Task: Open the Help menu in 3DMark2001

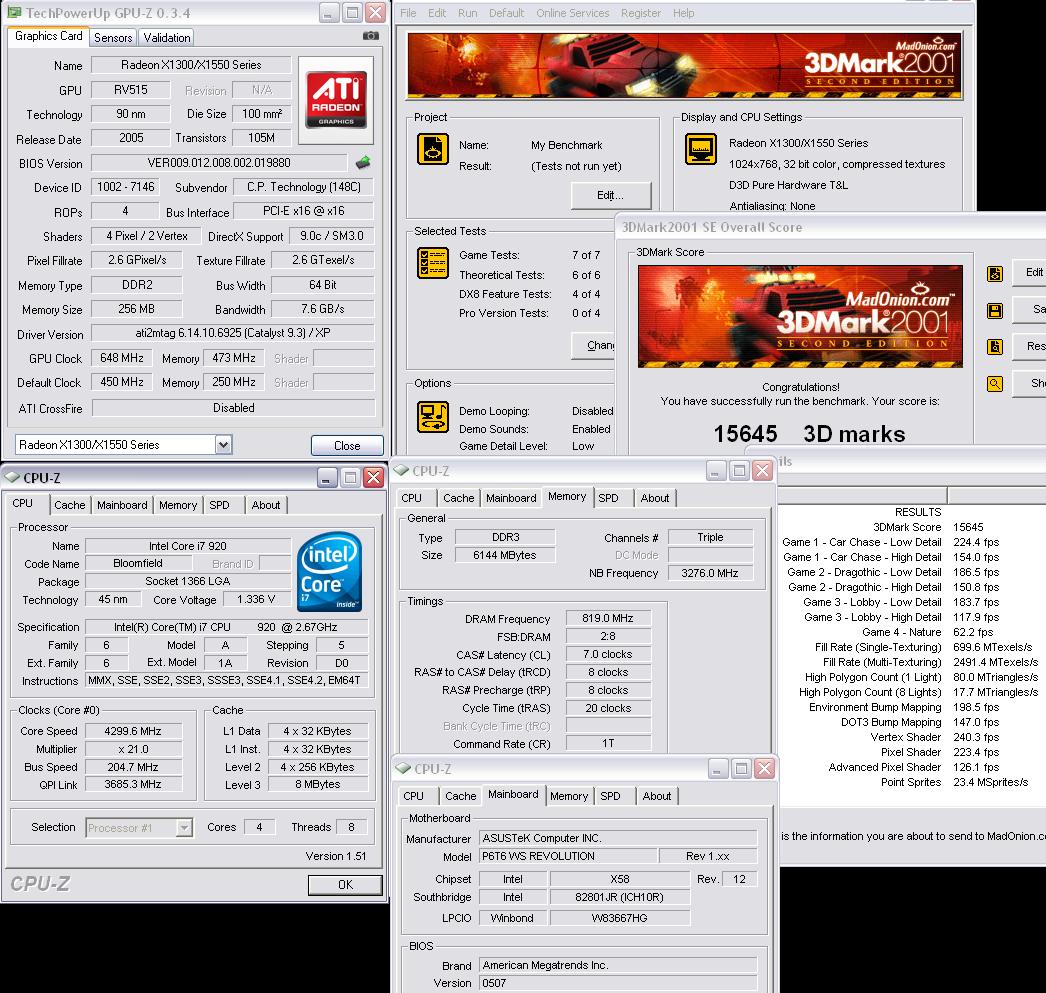Action: point(683,13)
